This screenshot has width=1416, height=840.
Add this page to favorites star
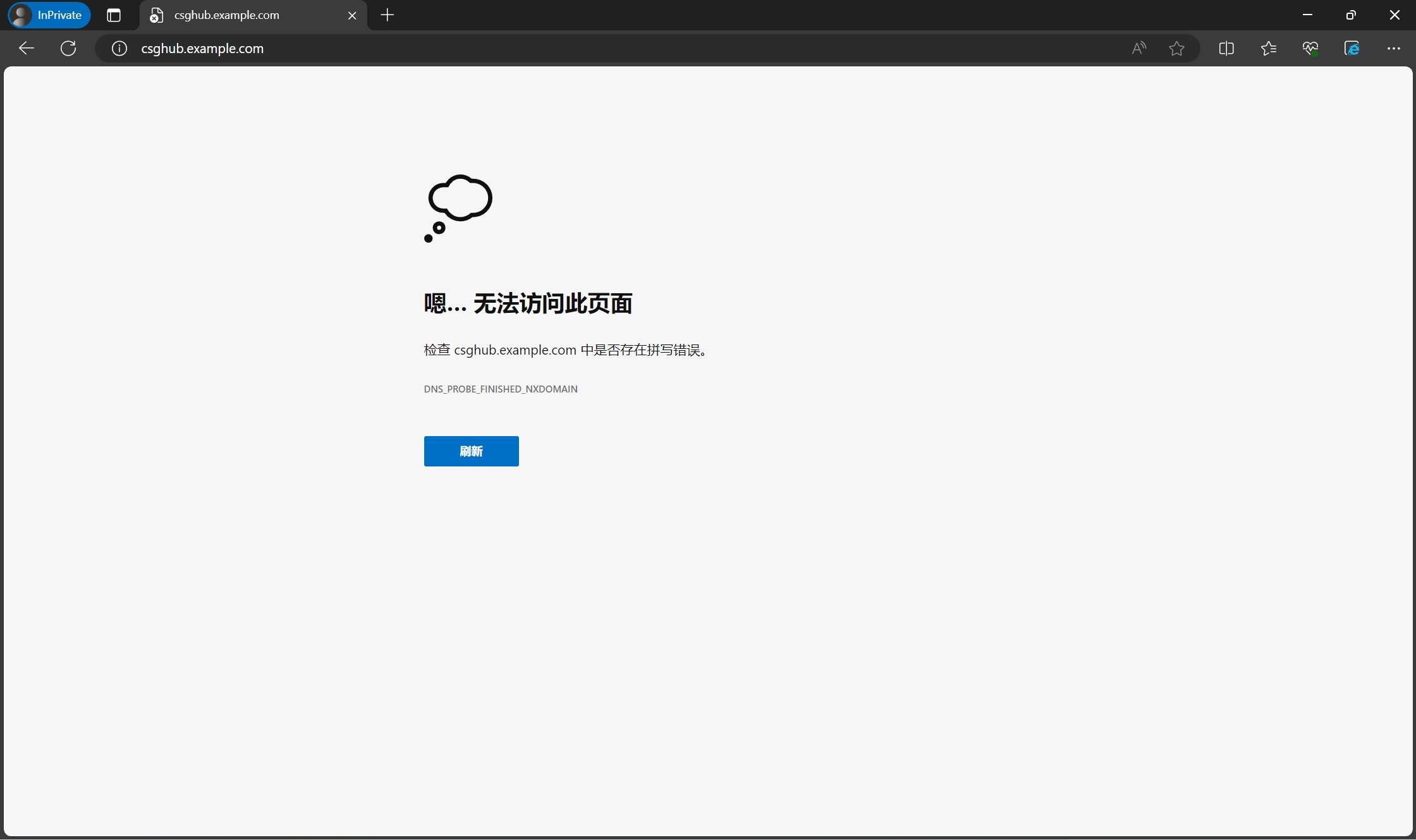coord(1176,49)
